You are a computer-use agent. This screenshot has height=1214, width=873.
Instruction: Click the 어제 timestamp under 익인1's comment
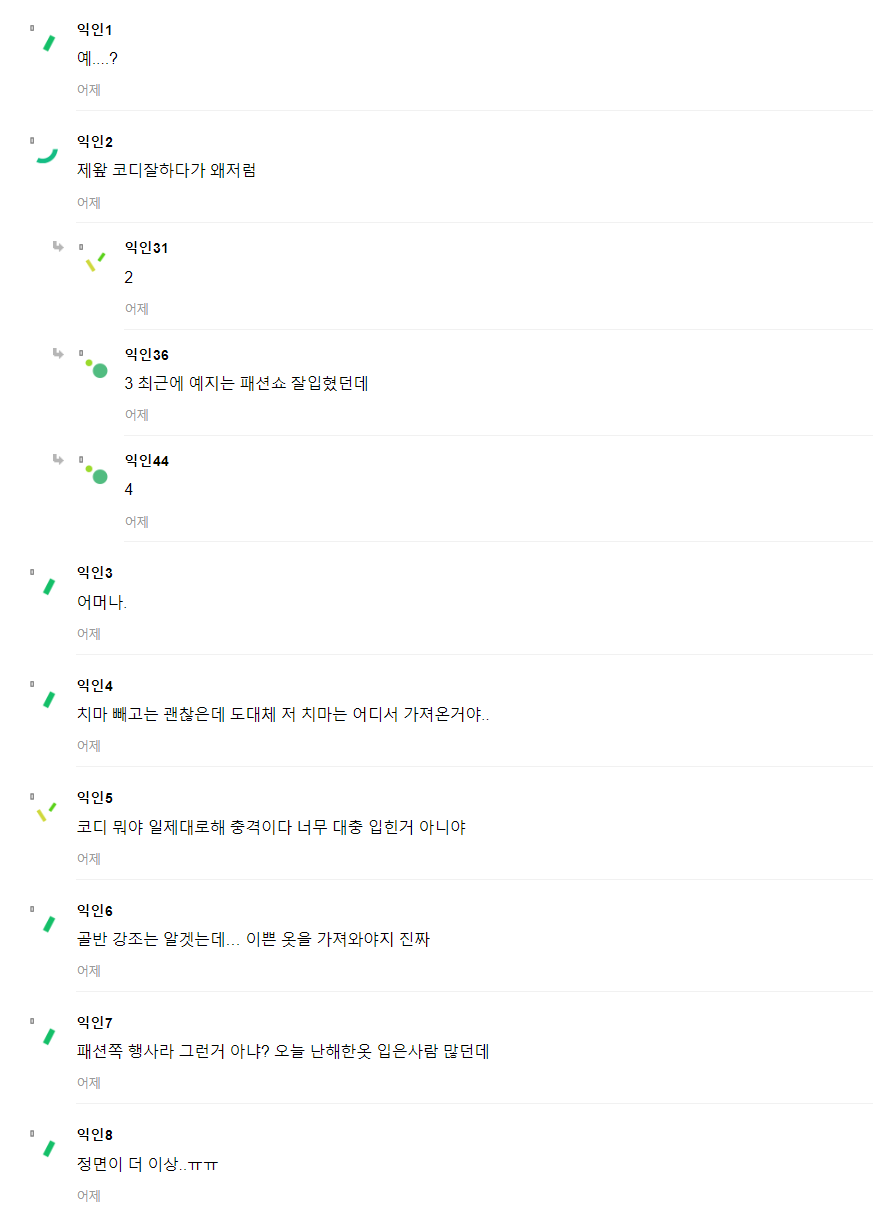[x=89, y=90]
